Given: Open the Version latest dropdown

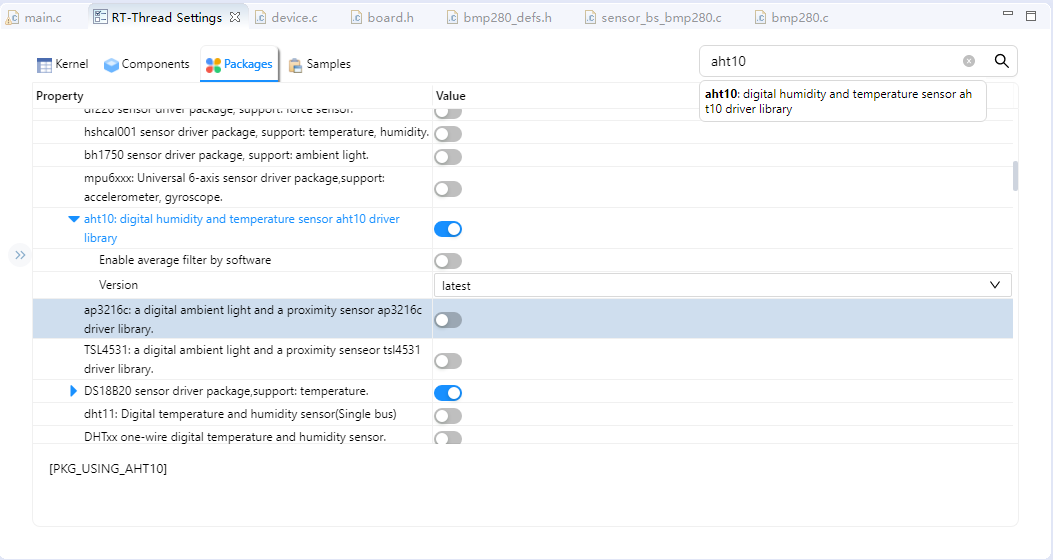Looking at the screenshot, I should pyautogui.click(x=723, y=285).
